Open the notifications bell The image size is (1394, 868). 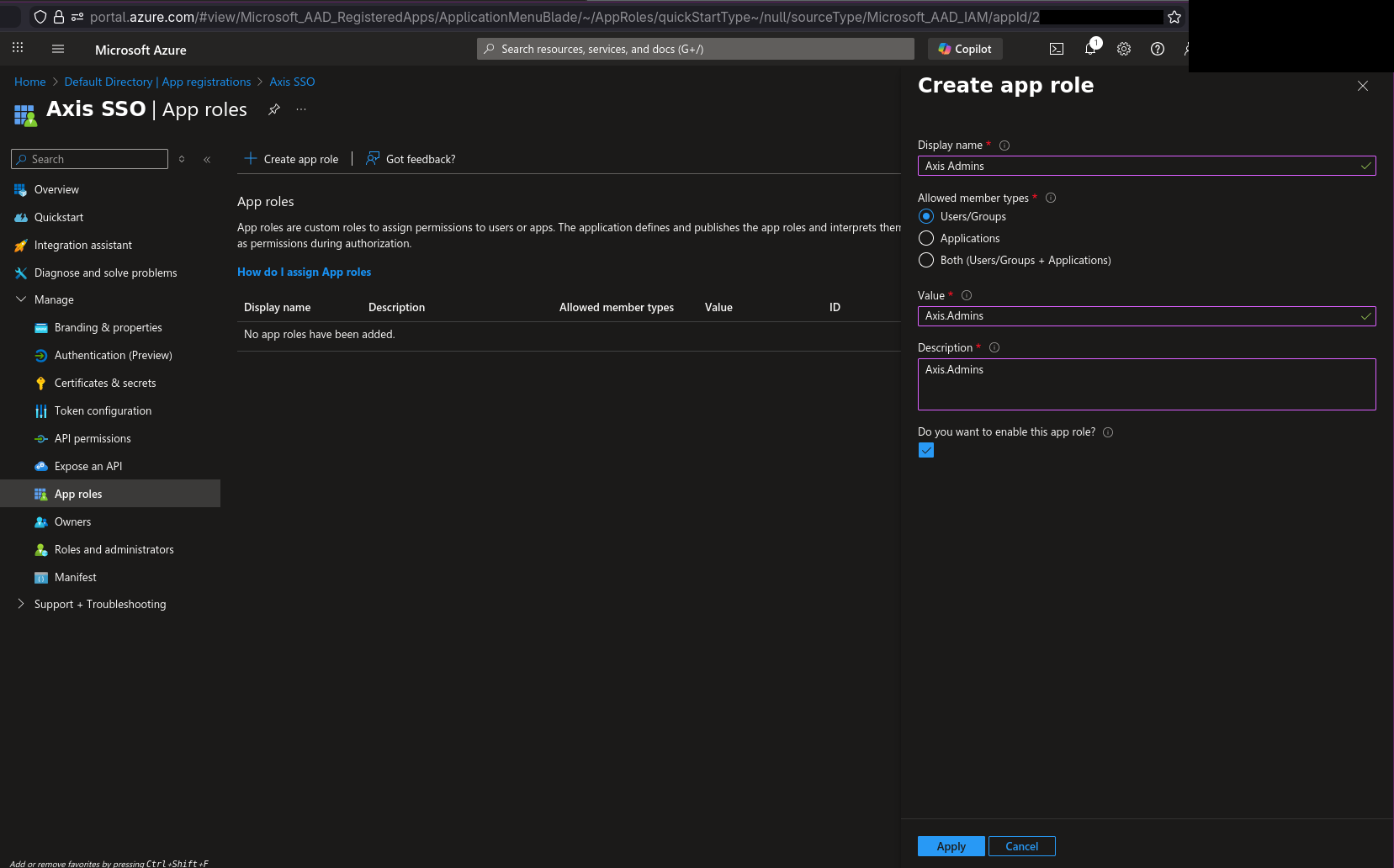coord(1089,49)
